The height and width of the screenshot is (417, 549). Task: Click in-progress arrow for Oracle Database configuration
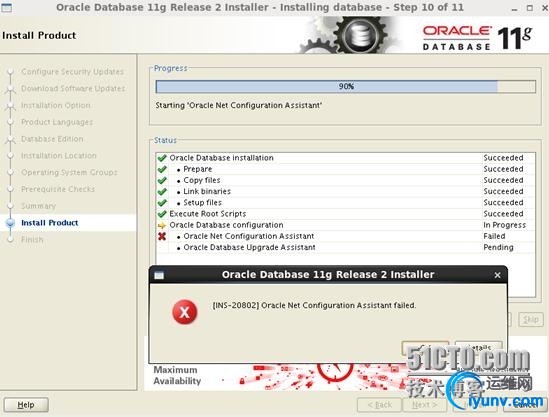coord(162,225)
